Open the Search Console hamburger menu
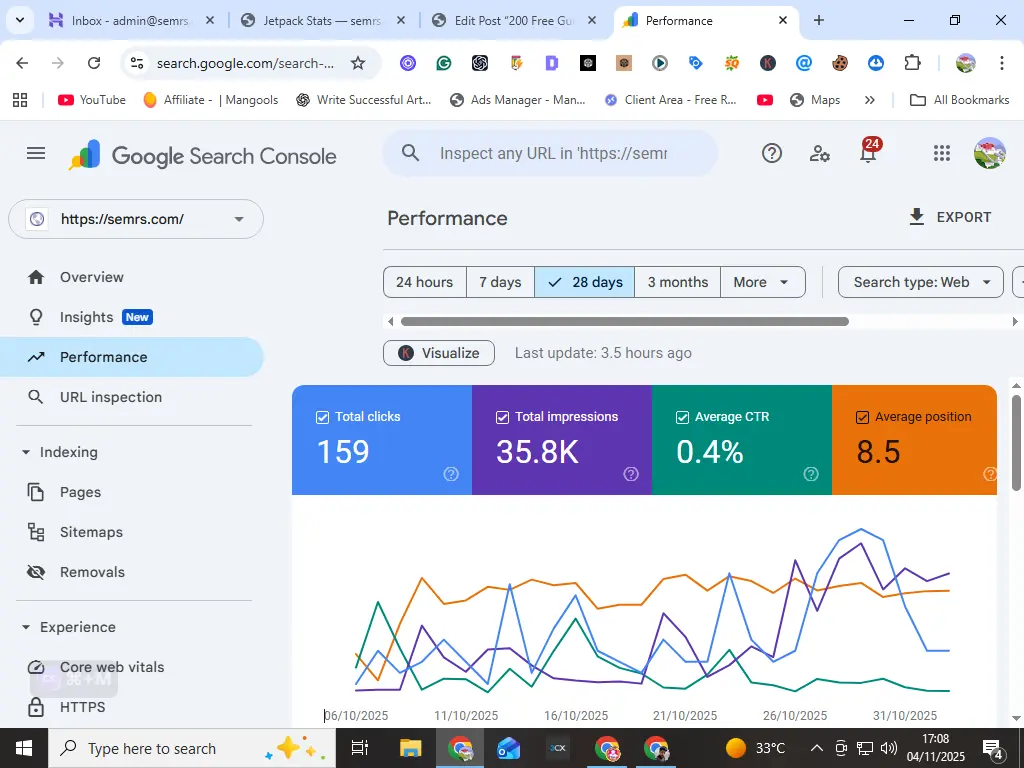1024x768 pixels. point(36,153)
